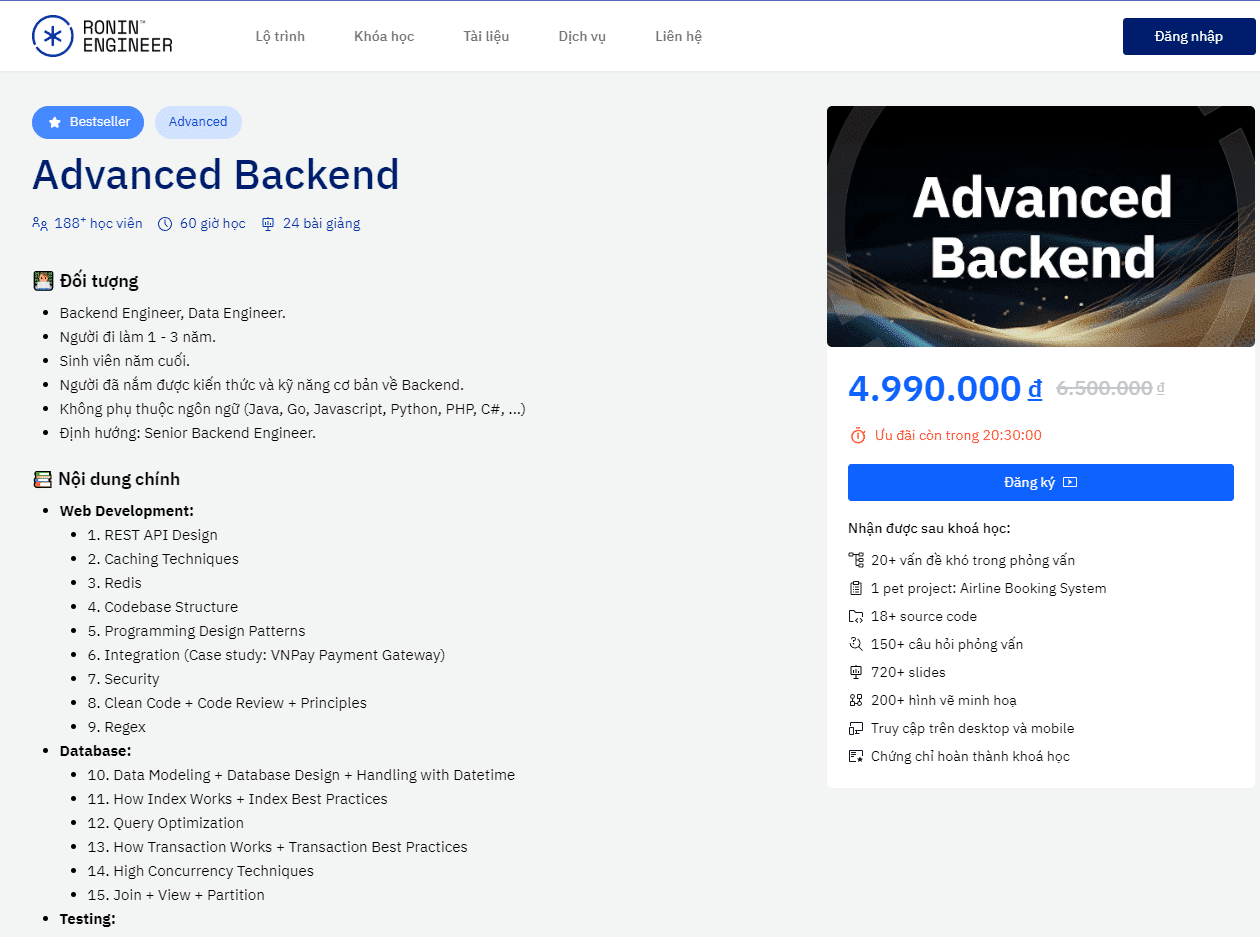Viewport: 1260px width, 937px height.
Task: Click '6. Integration (Case study: VNPay' item
Action: [x=266, y=655]
